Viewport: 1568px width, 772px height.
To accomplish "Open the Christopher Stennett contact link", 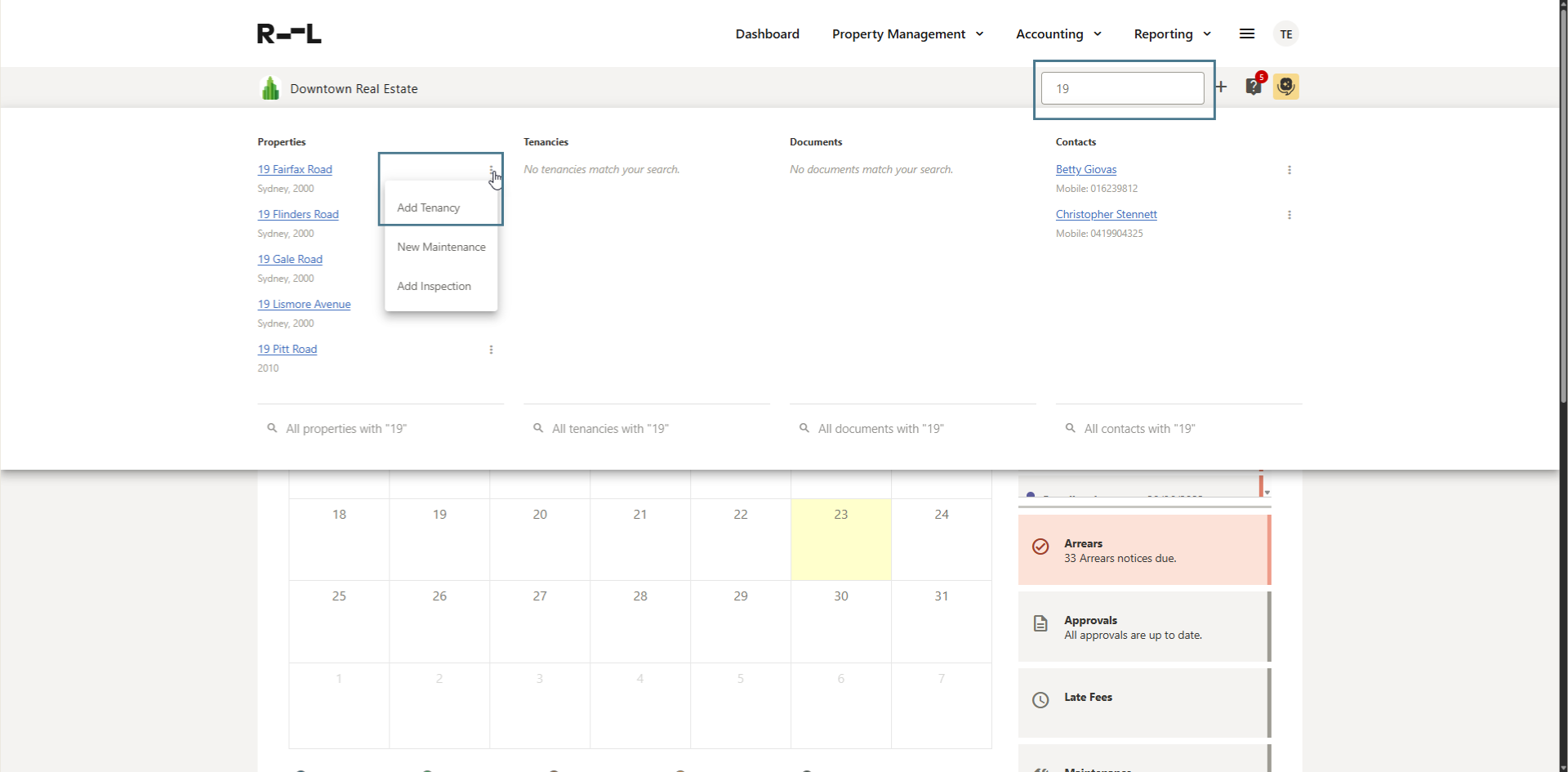I will [1106, 214].
